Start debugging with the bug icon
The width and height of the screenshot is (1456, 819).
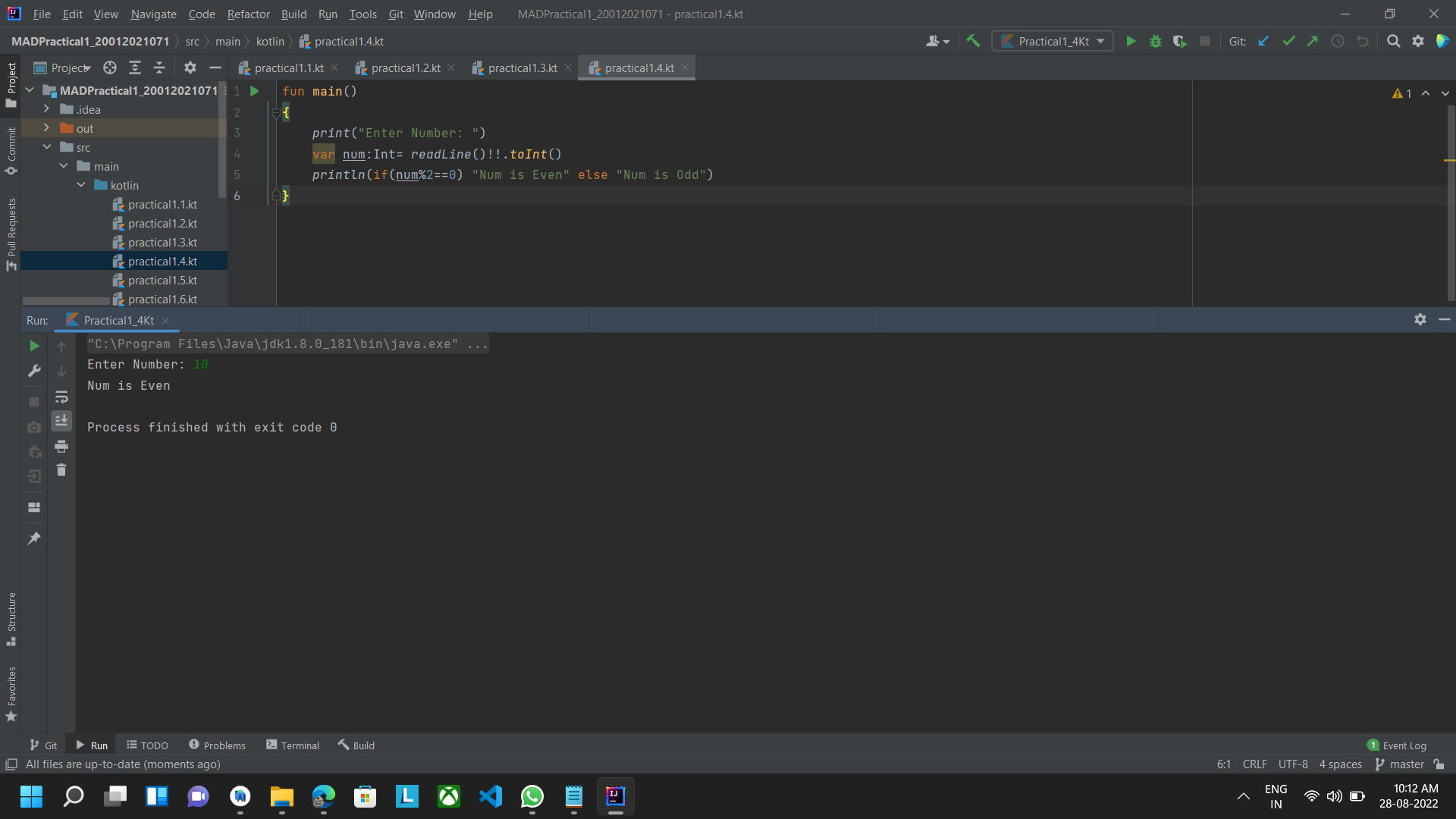click(x=1156, y=41)
